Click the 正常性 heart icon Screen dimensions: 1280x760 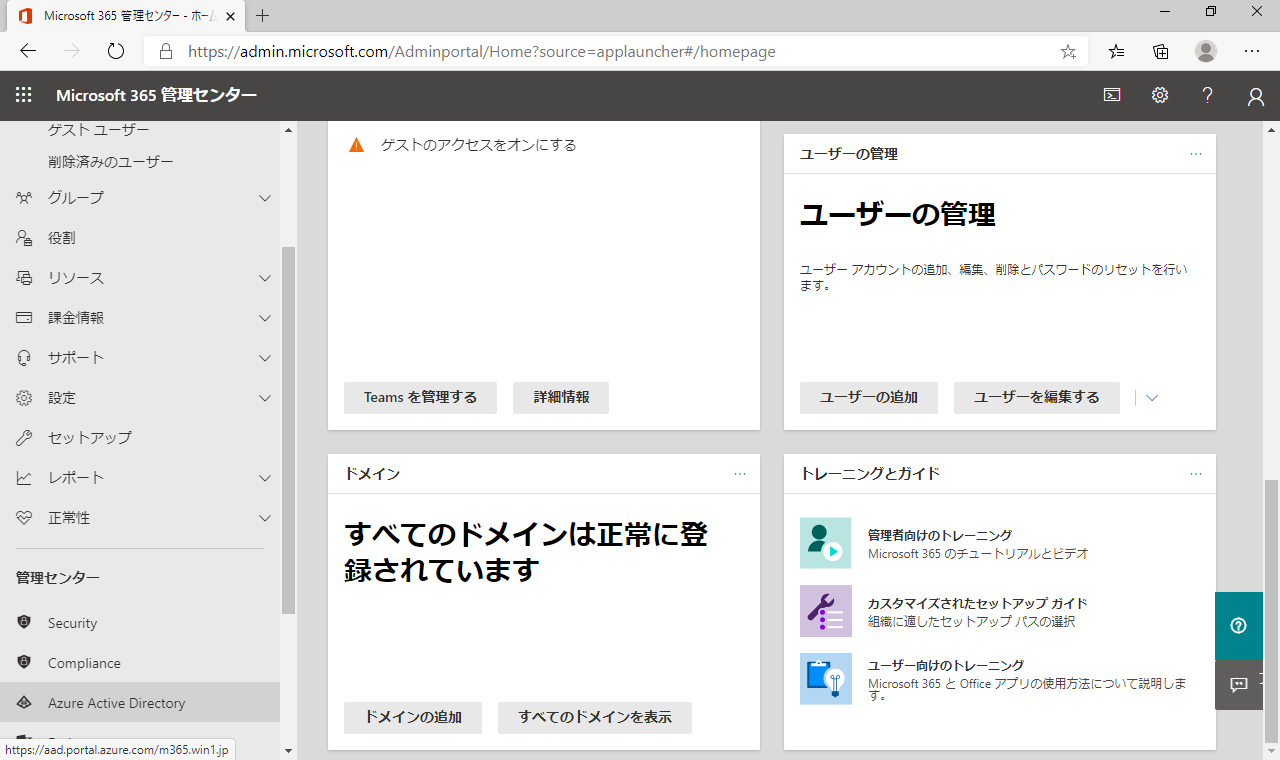pyautogui.click(x=25, y=518)
